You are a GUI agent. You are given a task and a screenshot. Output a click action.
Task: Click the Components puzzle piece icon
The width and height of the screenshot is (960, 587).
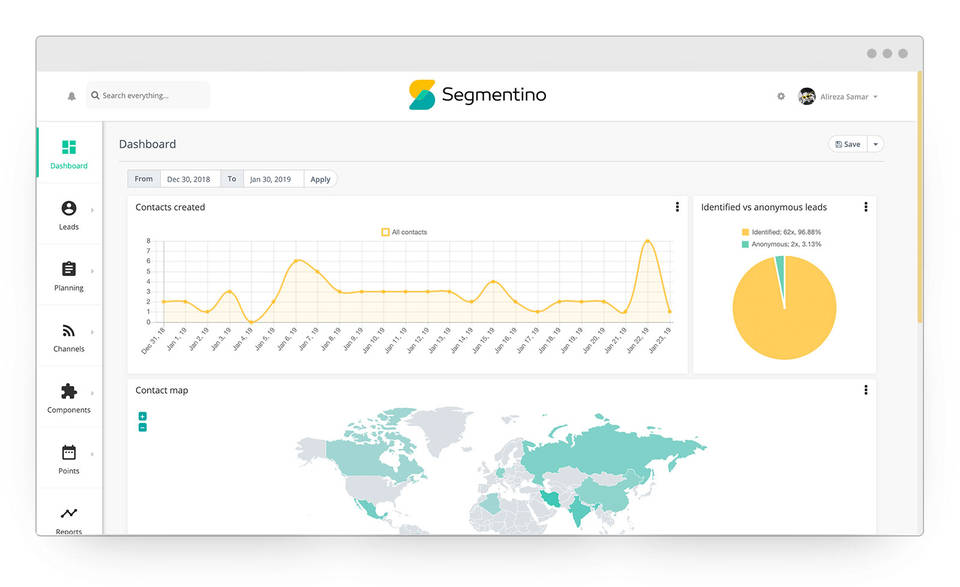pyautogui.click(x=69, y=392)
